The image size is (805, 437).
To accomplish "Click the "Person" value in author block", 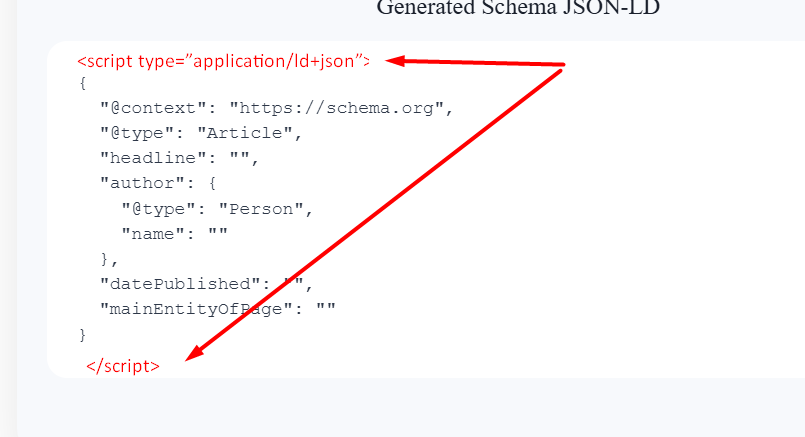I will click(x=261, y=209).
